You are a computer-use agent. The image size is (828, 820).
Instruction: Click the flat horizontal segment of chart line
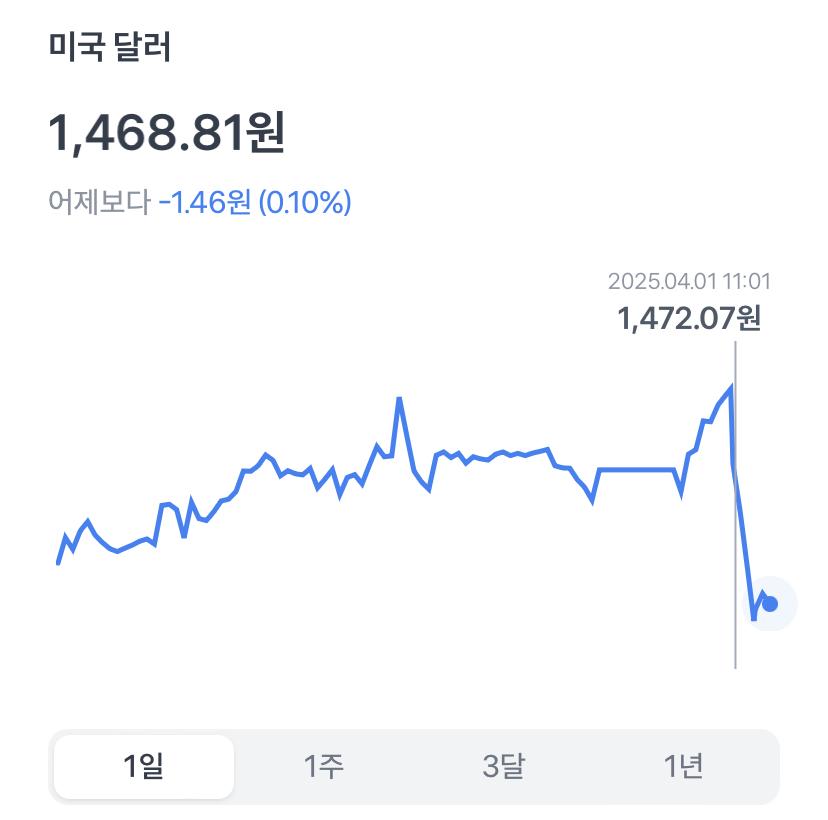click(x=636, y=469)
